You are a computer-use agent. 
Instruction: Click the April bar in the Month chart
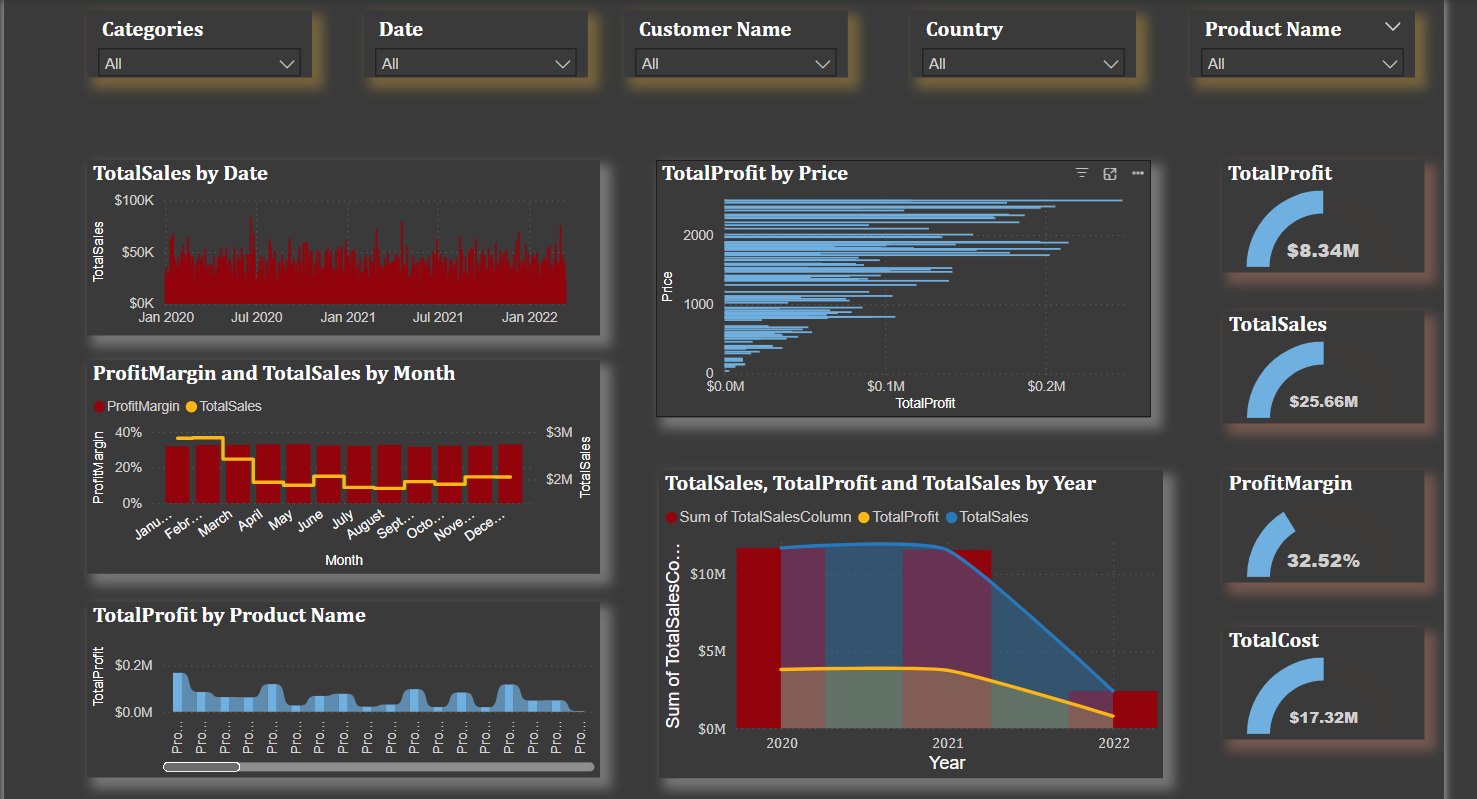point(268,473)
